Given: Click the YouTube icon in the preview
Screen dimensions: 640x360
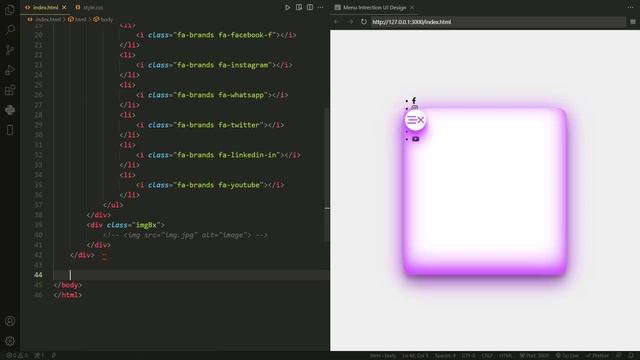Looking at the screenshot, I should [416, 139].
